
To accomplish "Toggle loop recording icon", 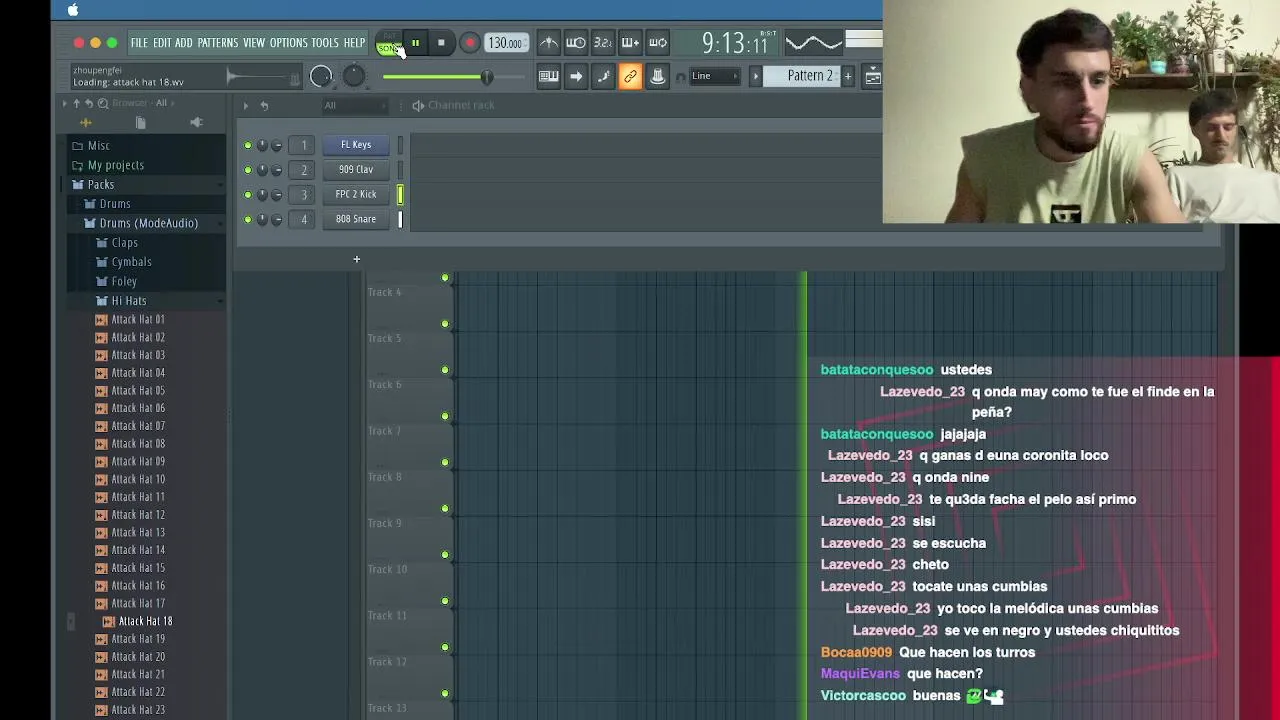I will click(657, 43).
